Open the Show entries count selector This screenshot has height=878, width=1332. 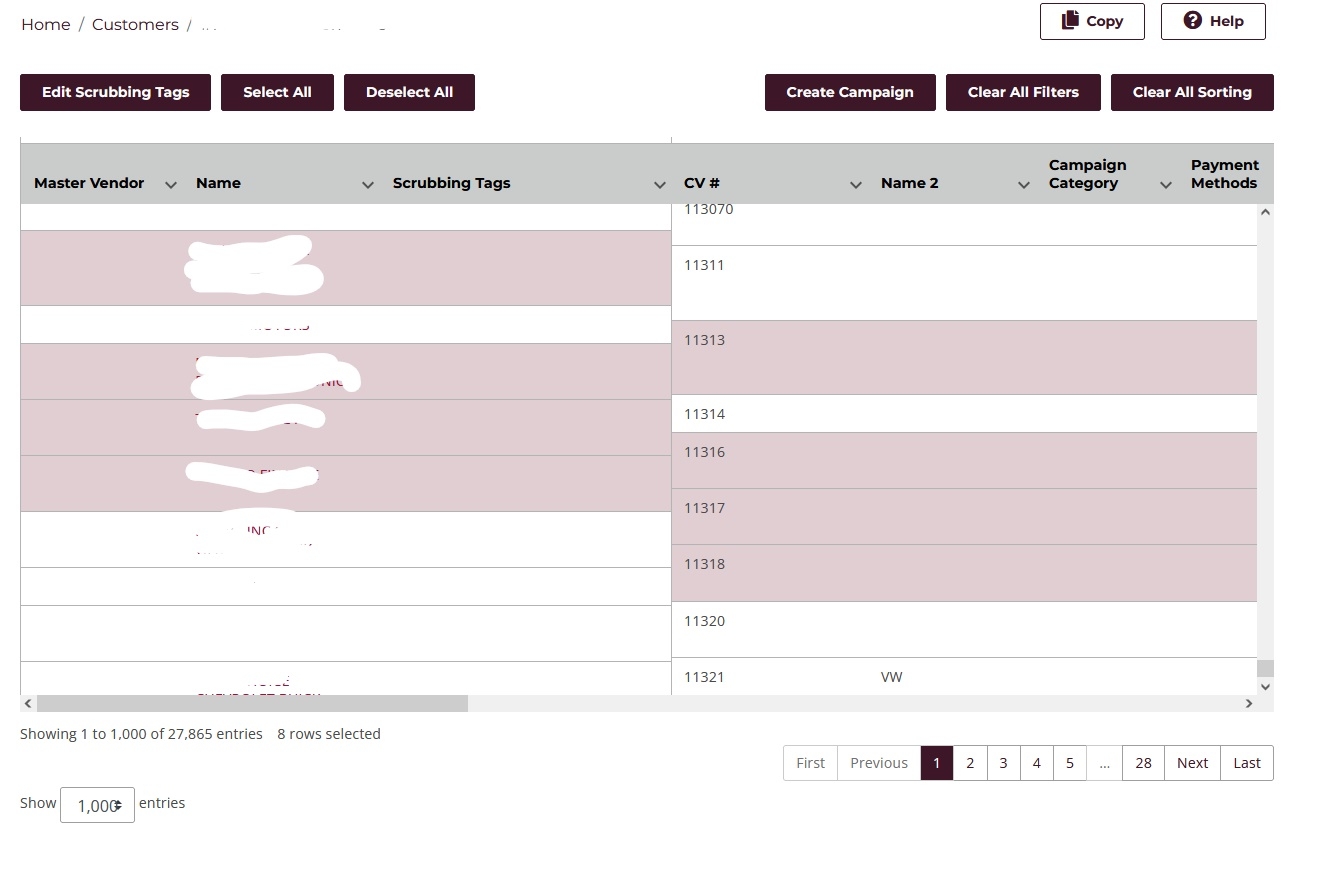97,804
